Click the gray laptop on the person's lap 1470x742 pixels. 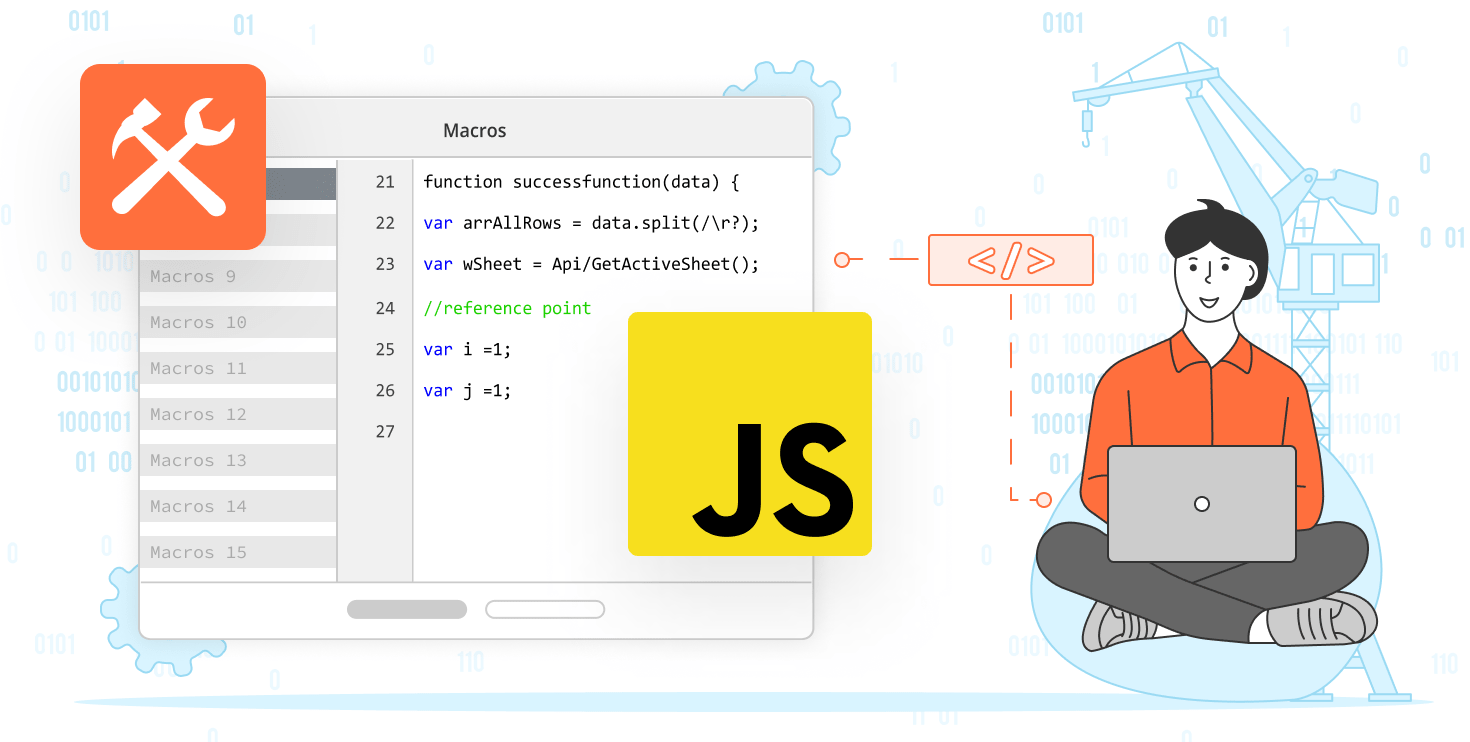[x=1201, y=503]
